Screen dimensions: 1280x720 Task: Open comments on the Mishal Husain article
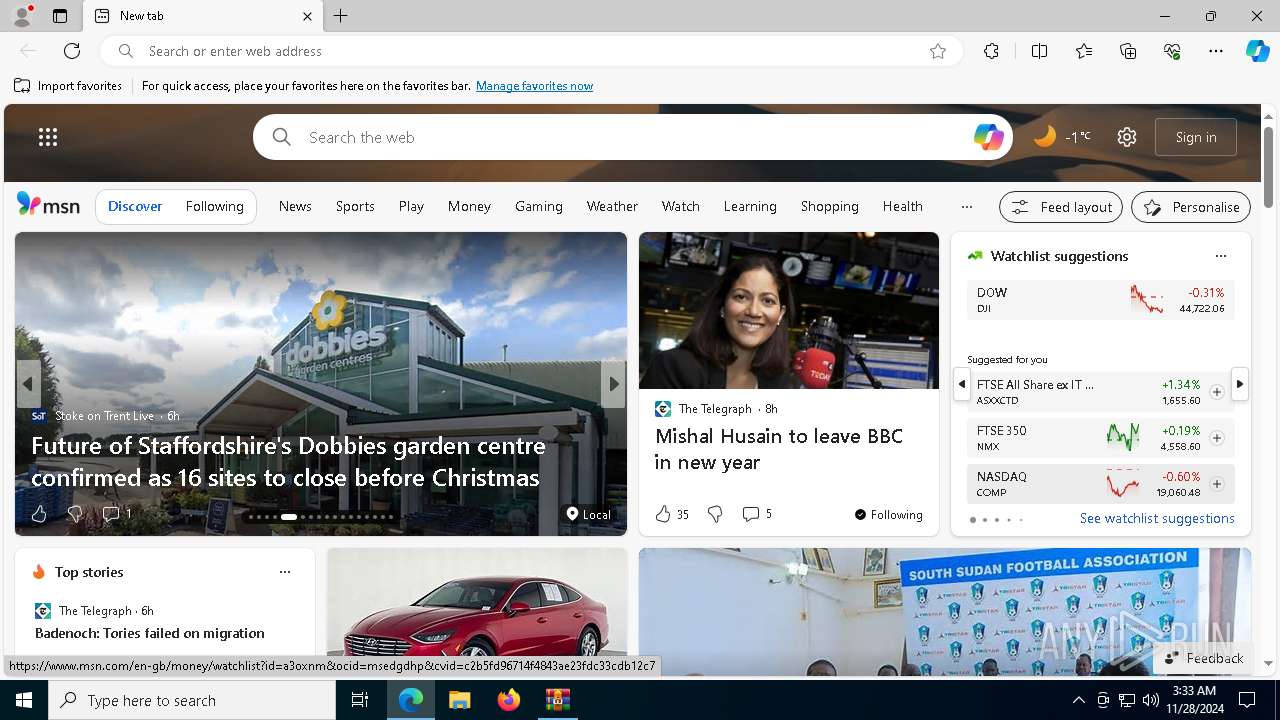[x=757, y=514]
